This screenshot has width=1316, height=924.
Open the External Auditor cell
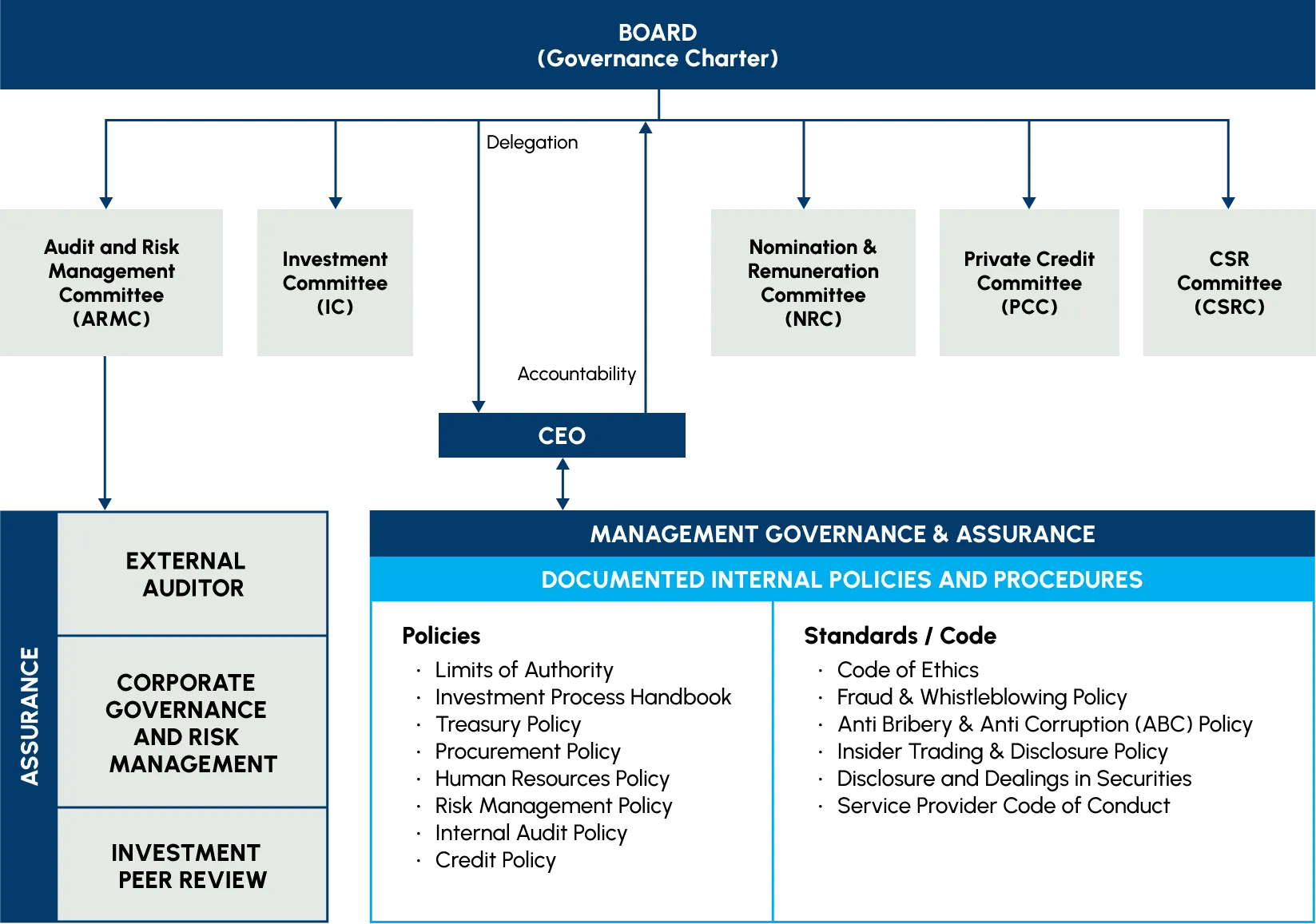[192, 574]
